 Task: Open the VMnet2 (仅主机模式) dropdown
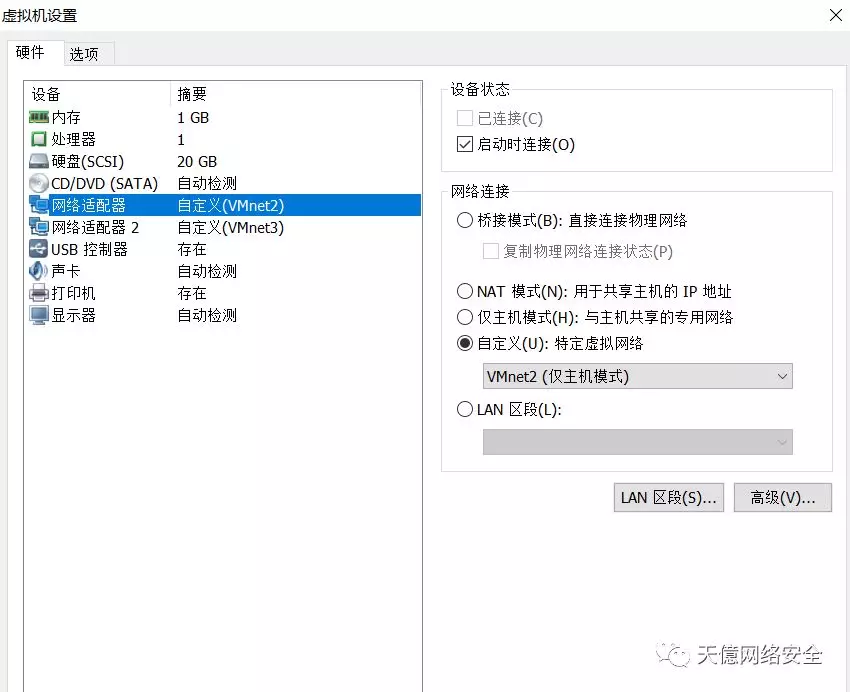638,376
